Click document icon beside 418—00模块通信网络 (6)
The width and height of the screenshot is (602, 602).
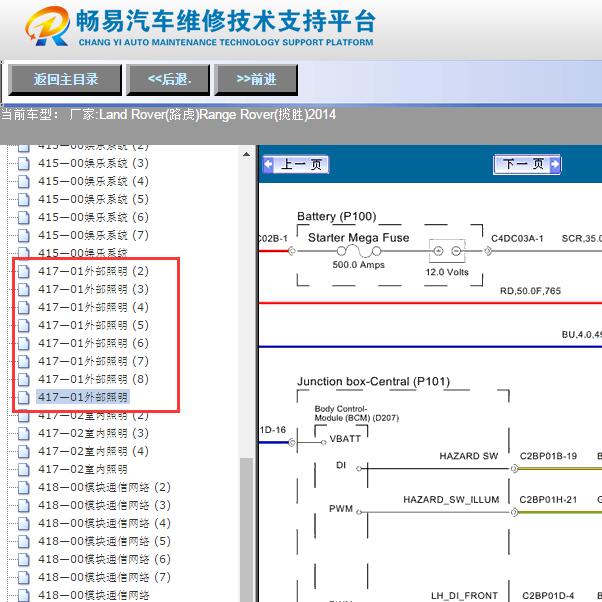(24, 560)
